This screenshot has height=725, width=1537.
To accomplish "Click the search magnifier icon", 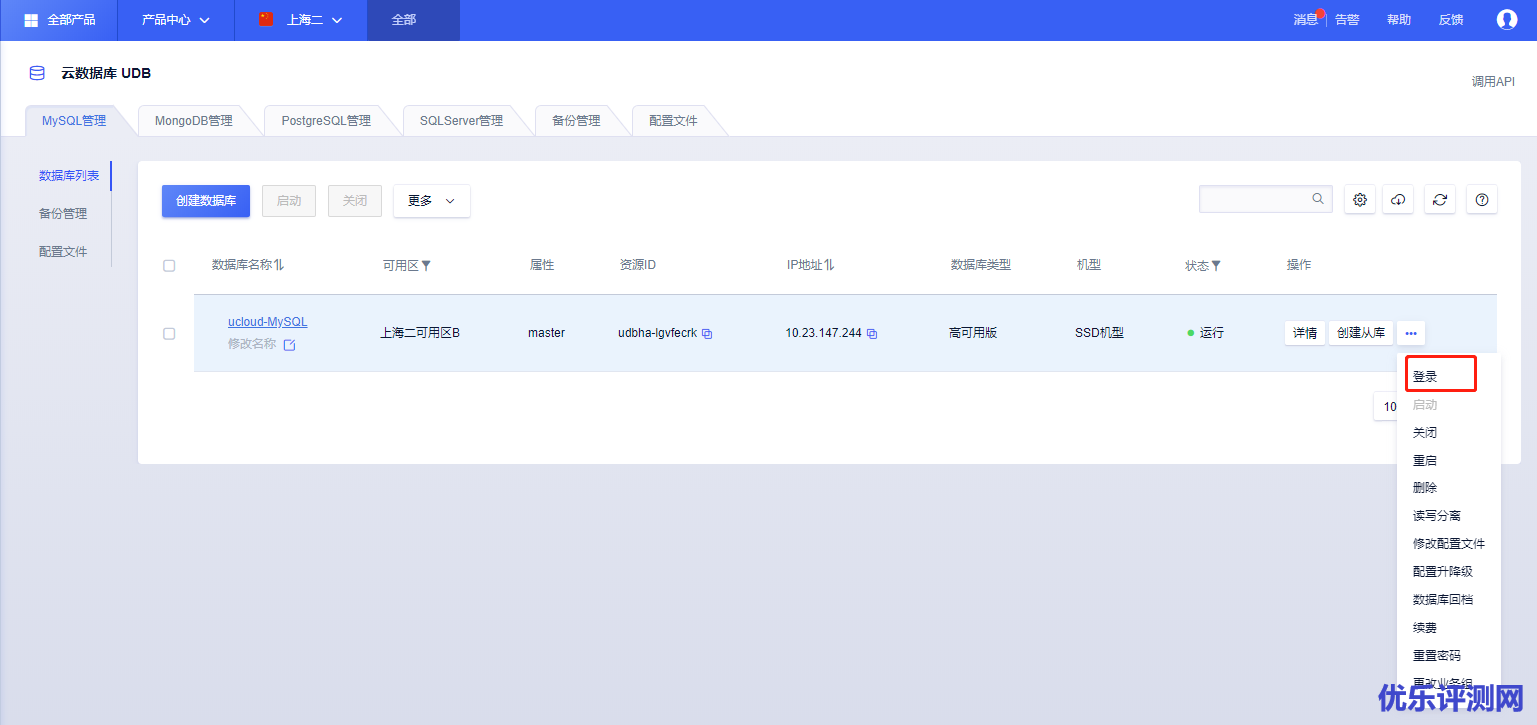I will pyautogui.click(x=1318, y=199).
